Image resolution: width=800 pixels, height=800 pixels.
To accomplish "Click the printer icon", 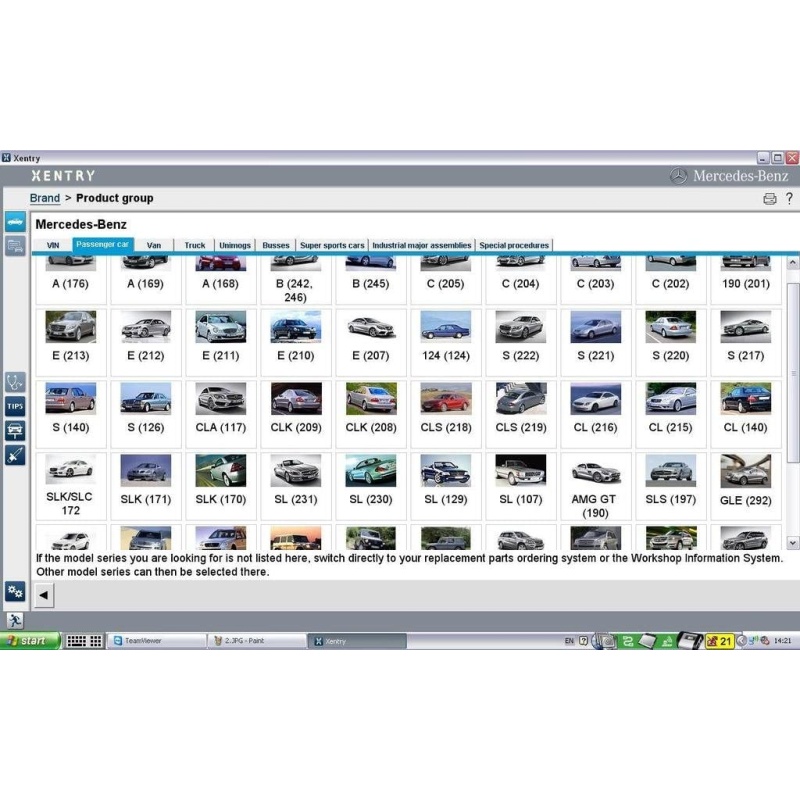I will coord(769,198).
